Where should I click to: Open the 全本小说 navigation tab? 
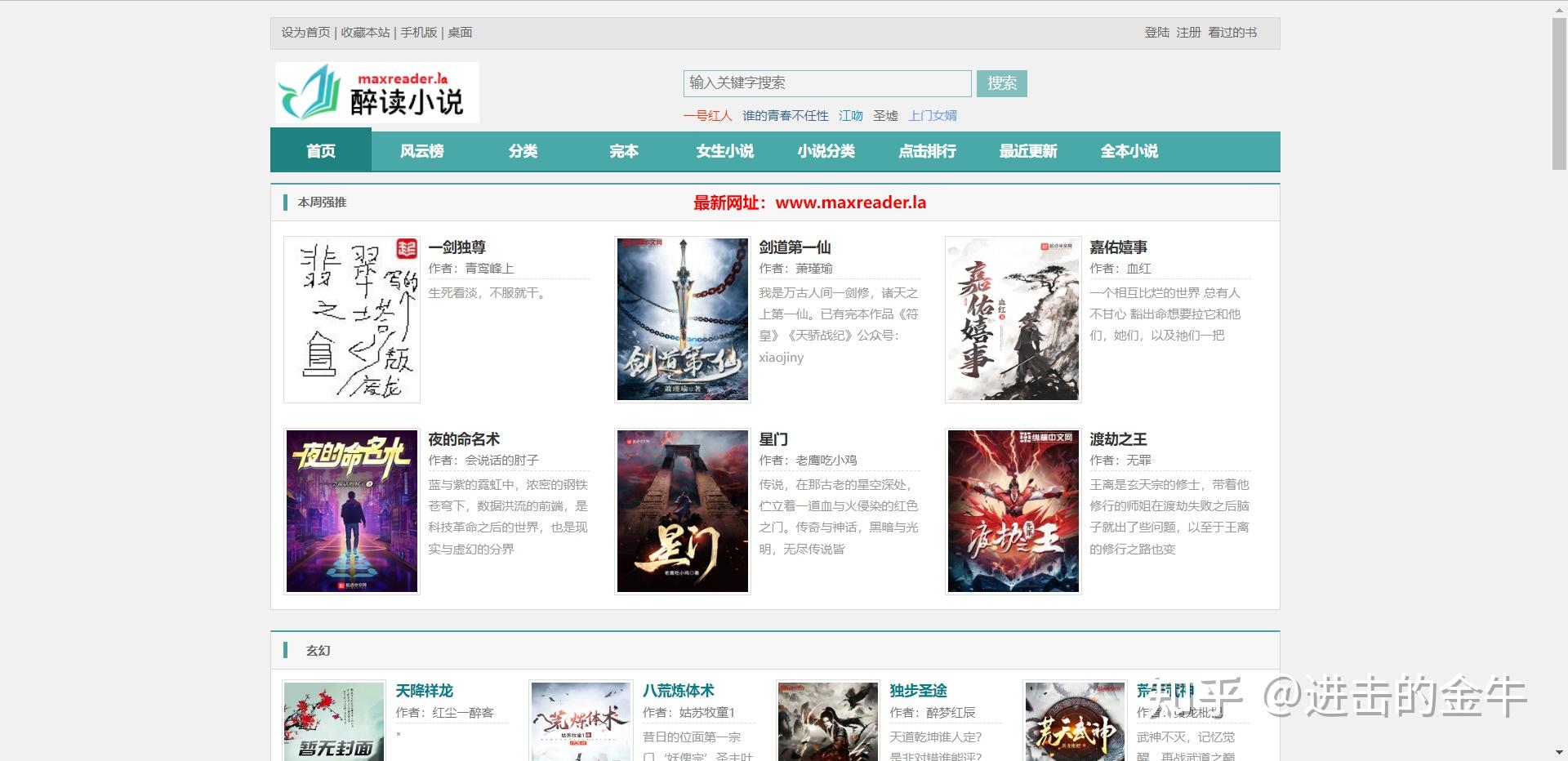click(x=1129, y=151)
